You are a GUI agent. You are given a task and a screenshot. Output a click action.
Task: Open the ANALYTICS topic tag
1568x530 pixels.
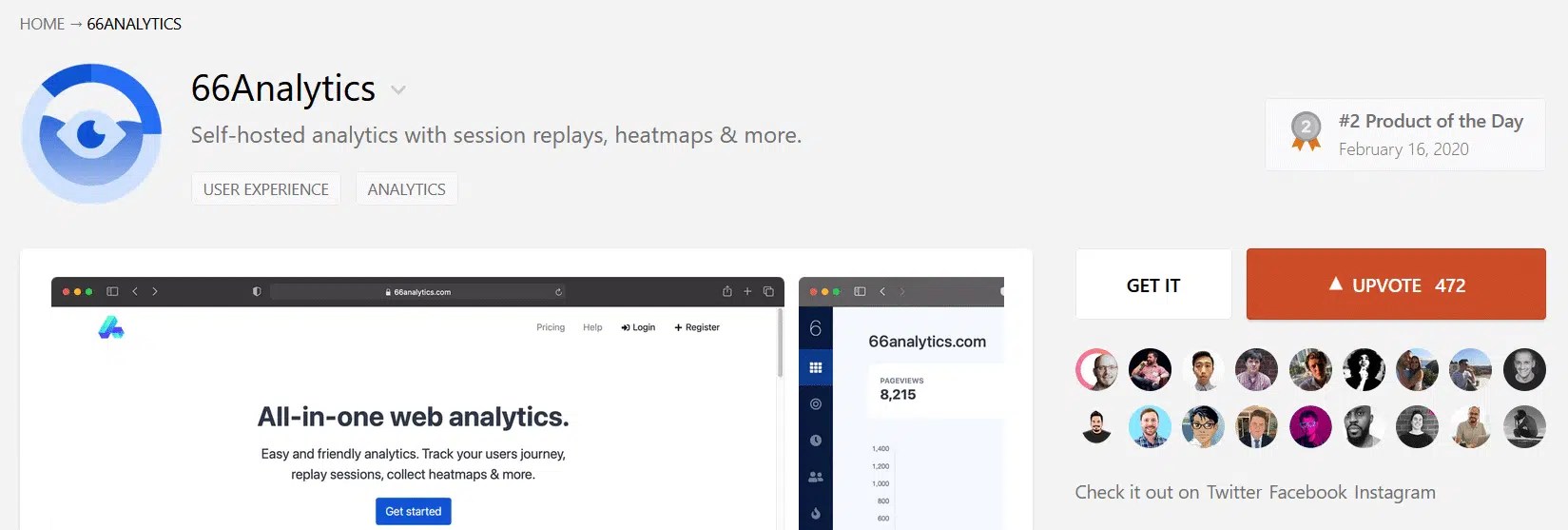tap(406, 189)
